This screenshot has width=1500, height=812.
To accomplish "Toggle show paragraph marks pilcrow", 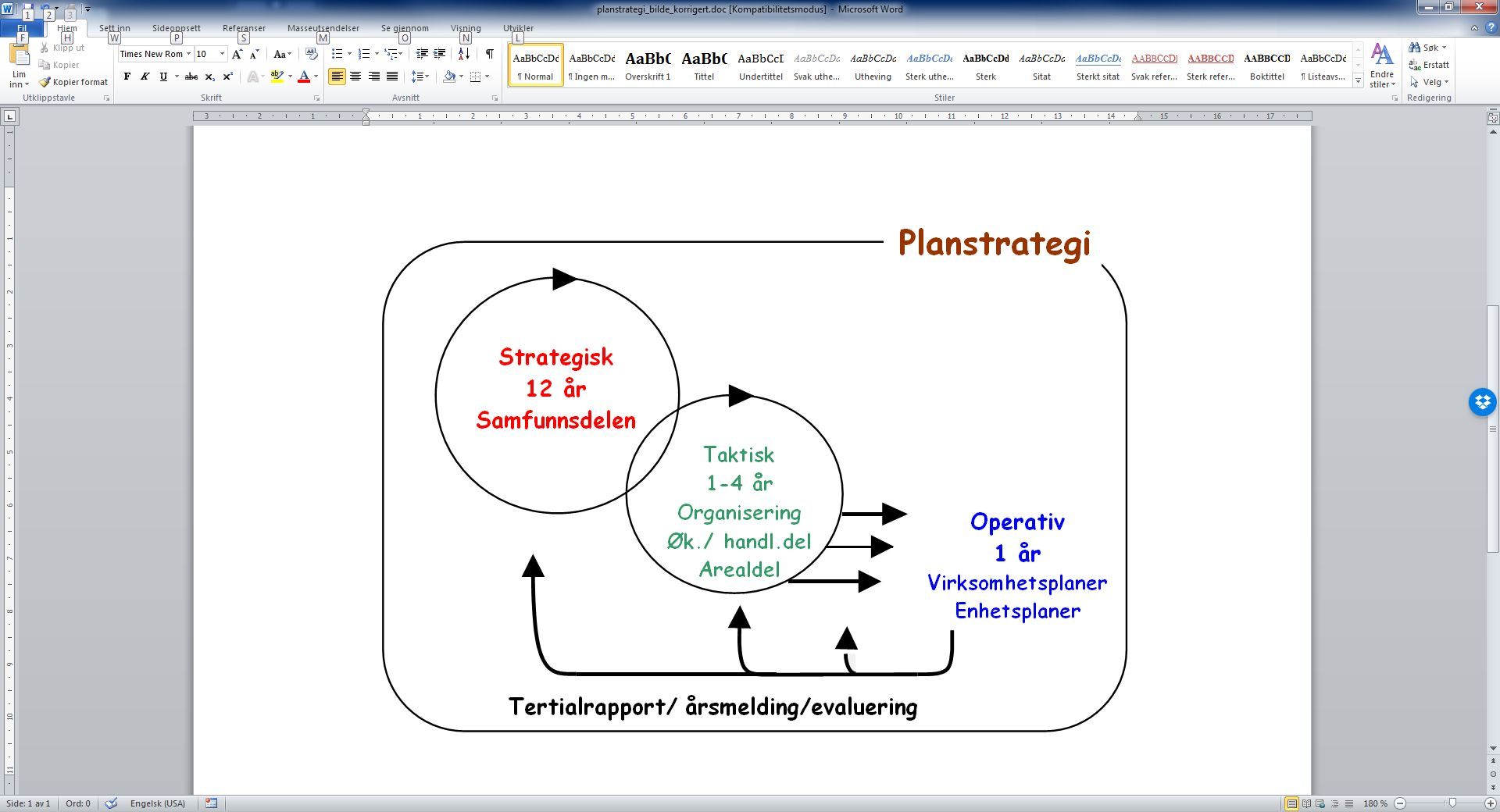I will (x=490, y=54).
